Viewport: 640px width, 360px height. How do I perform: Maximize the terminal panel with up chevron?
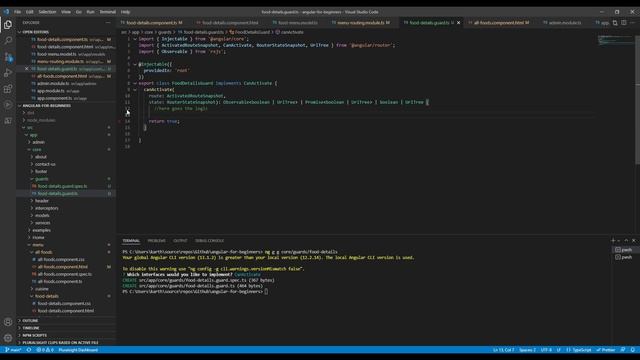tap(626, 241)
